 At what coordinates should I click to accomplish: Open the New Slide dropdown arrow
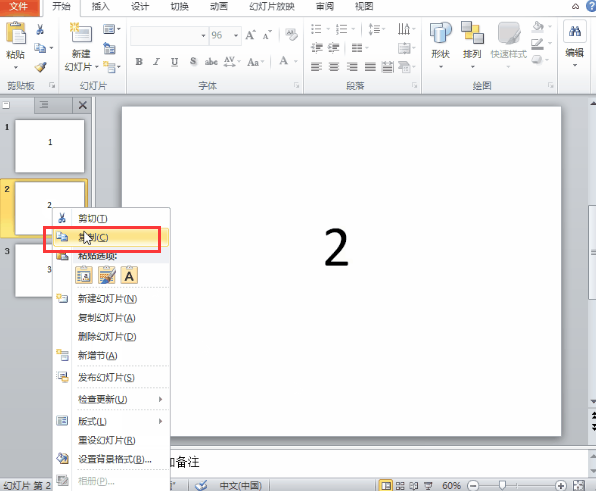97,67
